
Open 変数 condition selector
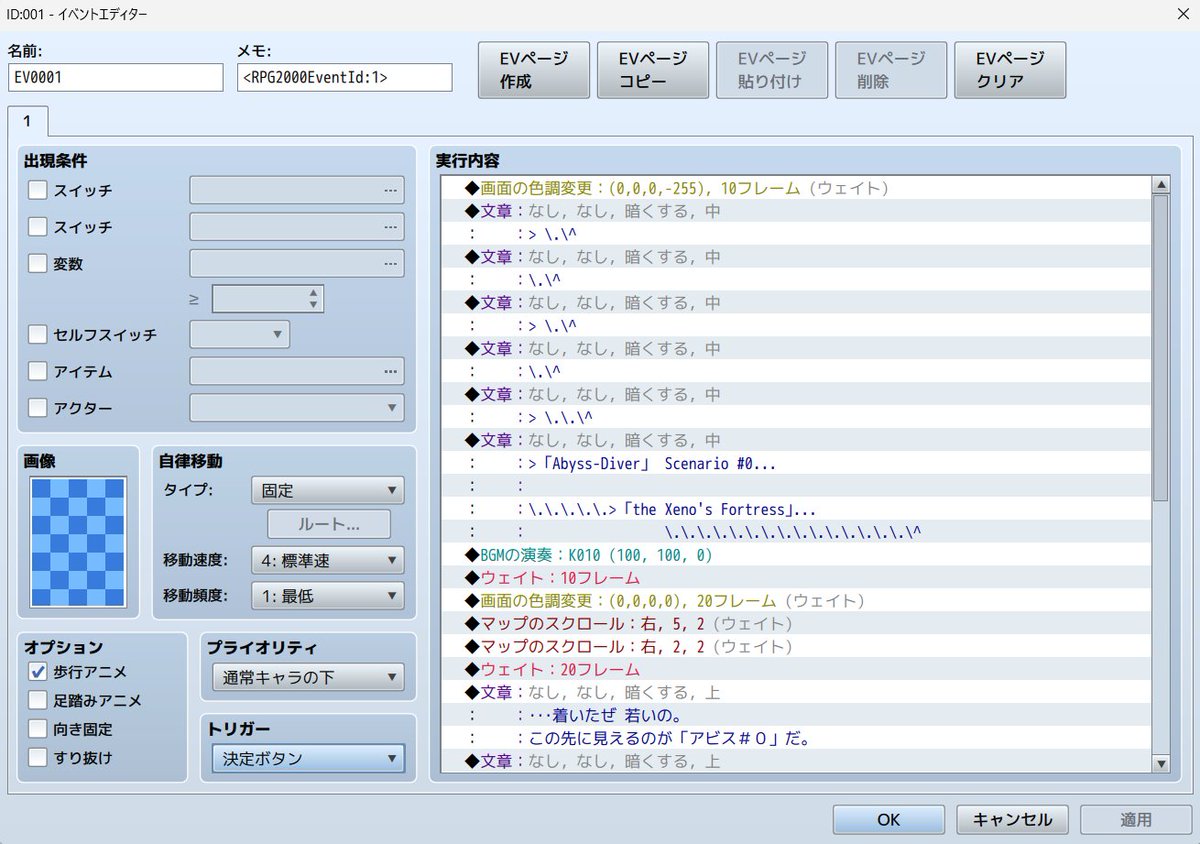click(x=297, y=264)
